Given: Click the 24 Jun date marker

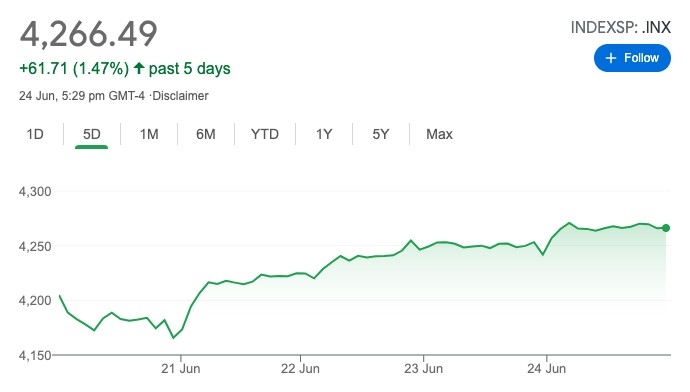Looking at the screenshot, I should coord(547,369).
